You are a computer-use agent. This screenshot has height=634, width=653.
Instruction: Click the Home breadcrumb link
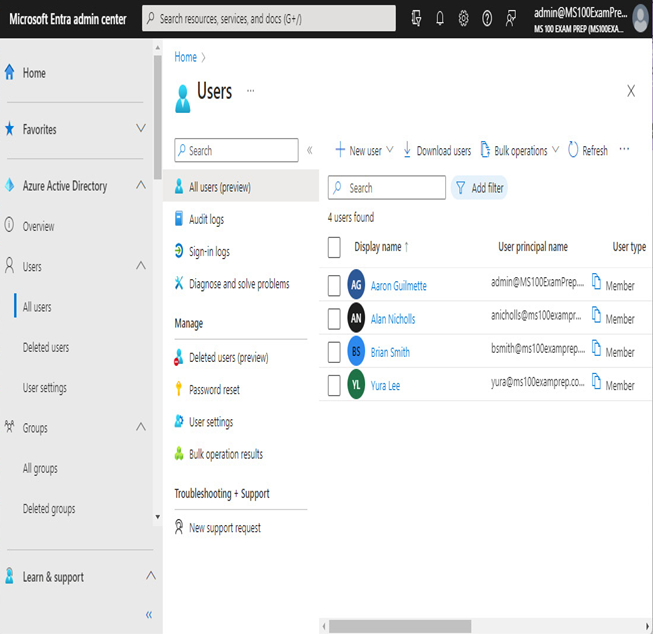point(185,57)
